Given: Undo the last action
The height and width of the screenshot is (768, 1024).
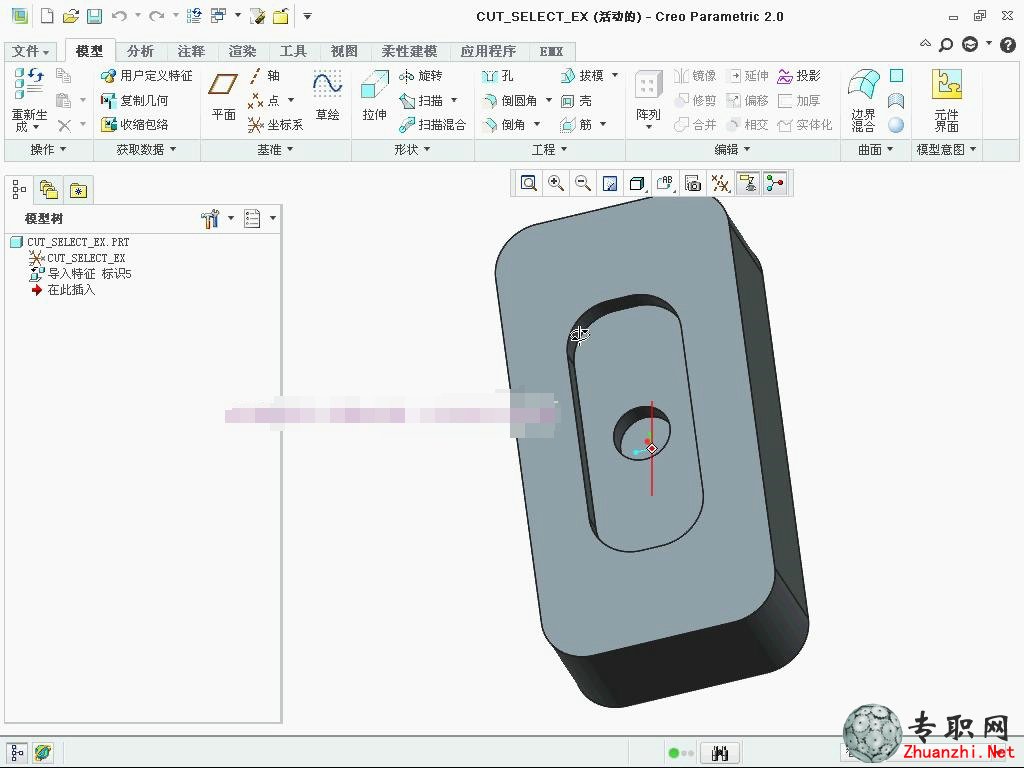Looking at the screenshot, I should click(119, 16).
